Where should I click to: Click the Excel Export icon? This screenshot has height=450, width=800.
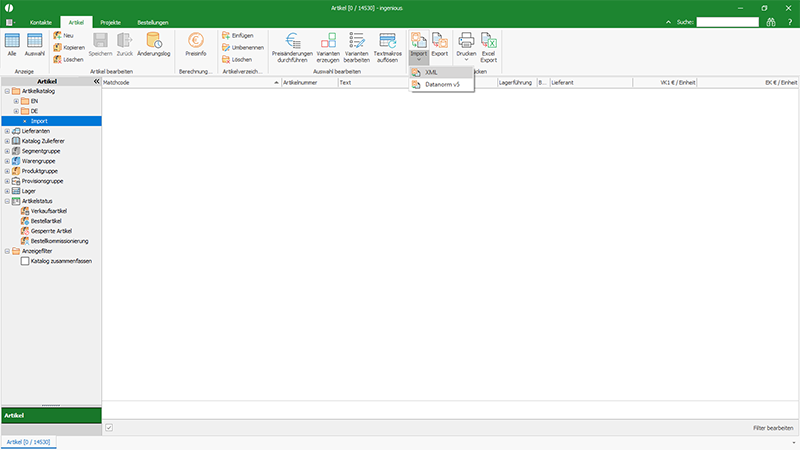488,47
